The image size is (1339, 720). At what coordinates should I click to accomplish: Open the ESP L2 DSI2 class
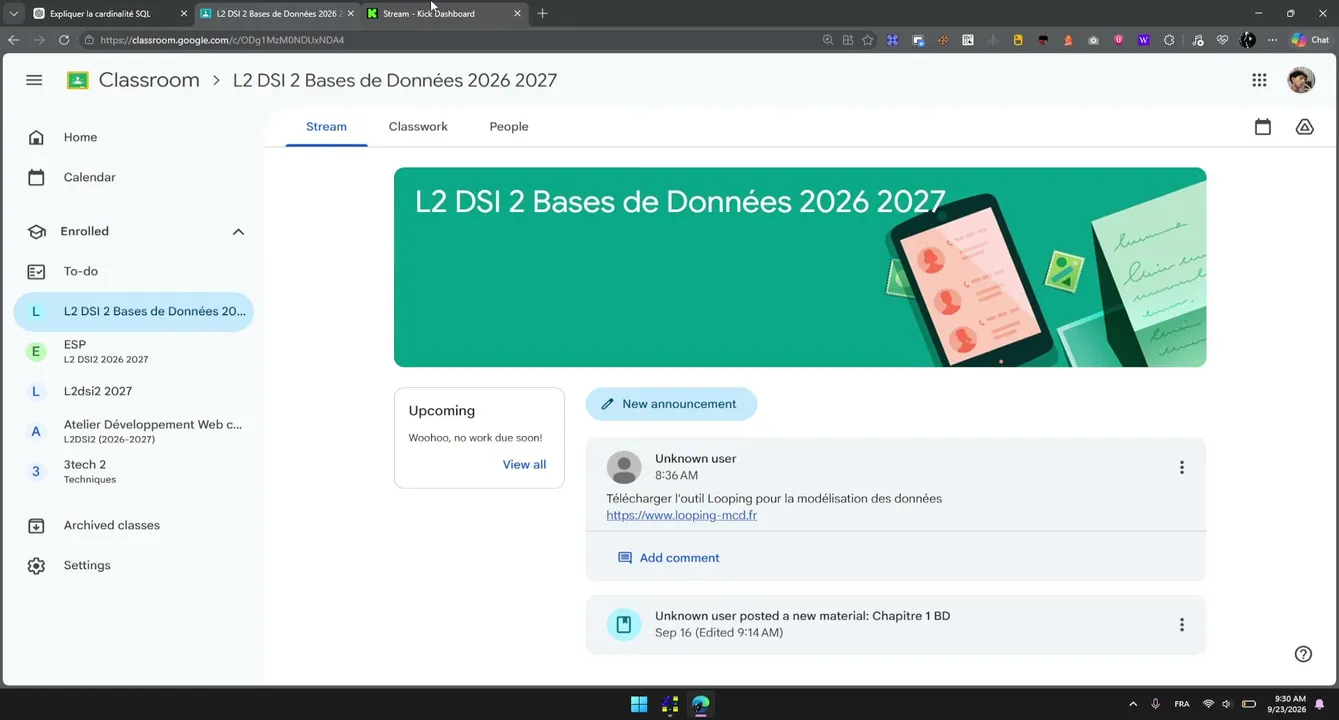133,351
